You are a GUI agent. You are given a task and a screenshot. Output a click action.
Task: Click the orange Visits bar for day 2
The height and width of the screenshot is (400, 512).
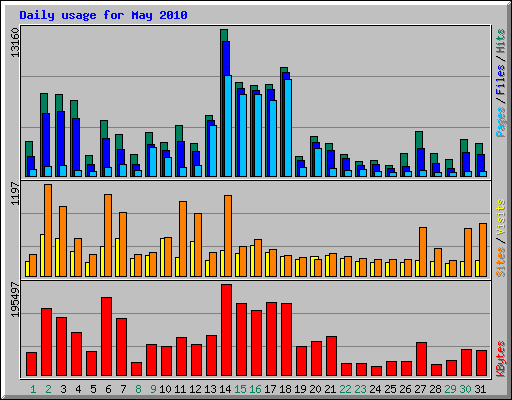pos(48,230)
